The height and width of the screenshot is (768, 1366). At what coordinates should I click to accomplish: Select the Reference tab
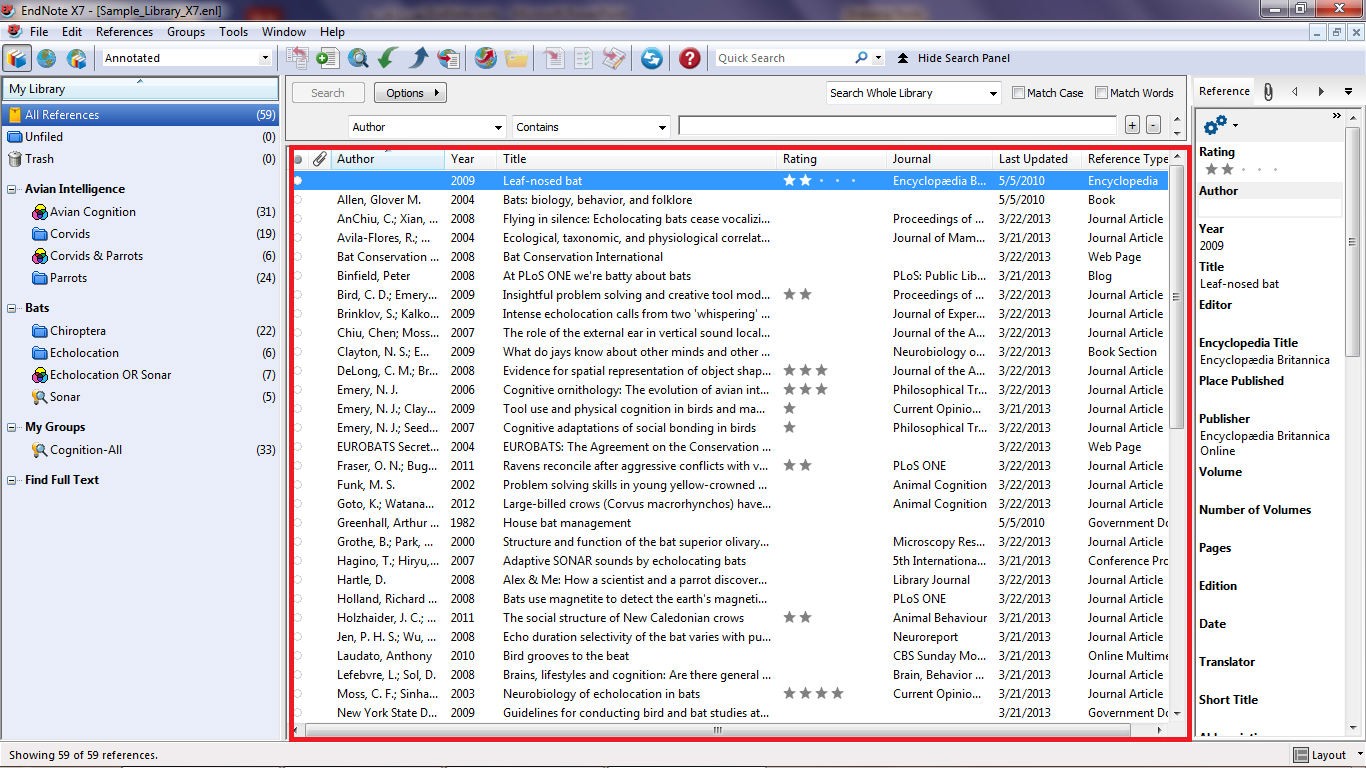1224,91
